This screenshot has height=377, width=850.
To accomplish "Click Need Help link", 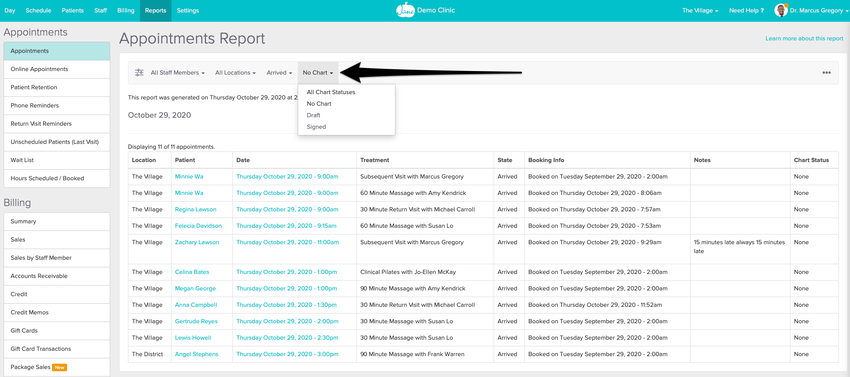I will [746, 10].
